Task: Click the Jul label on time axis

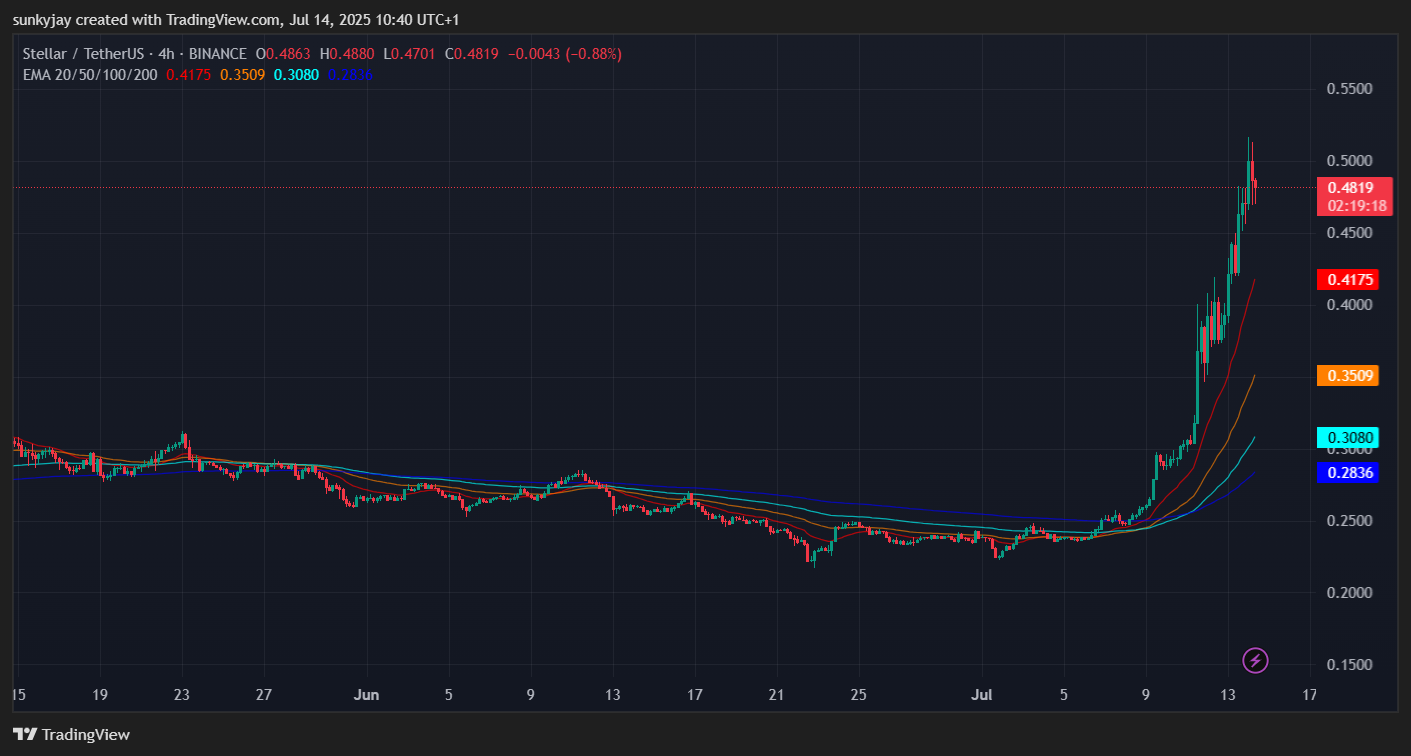Action: [x=982, y=694]
